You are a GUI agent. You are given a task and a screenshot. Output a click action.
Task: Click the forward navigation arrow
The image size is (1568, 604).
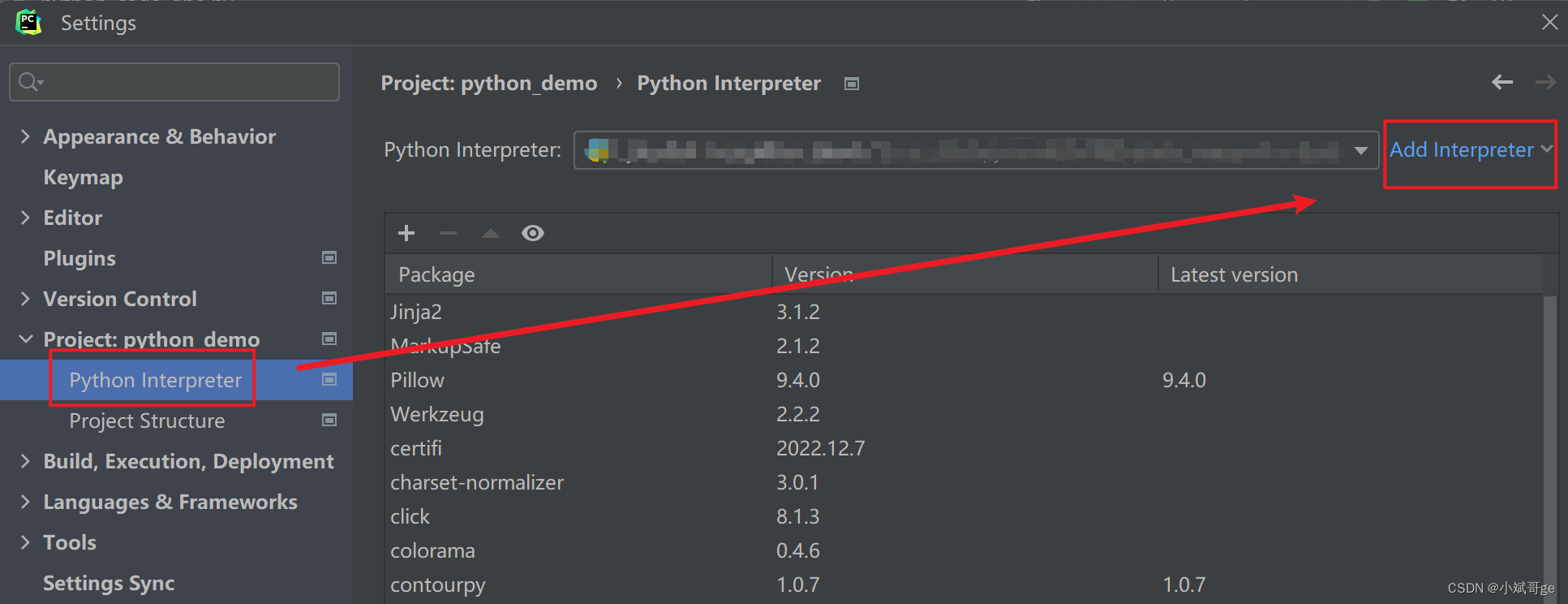pos(1545,82)
